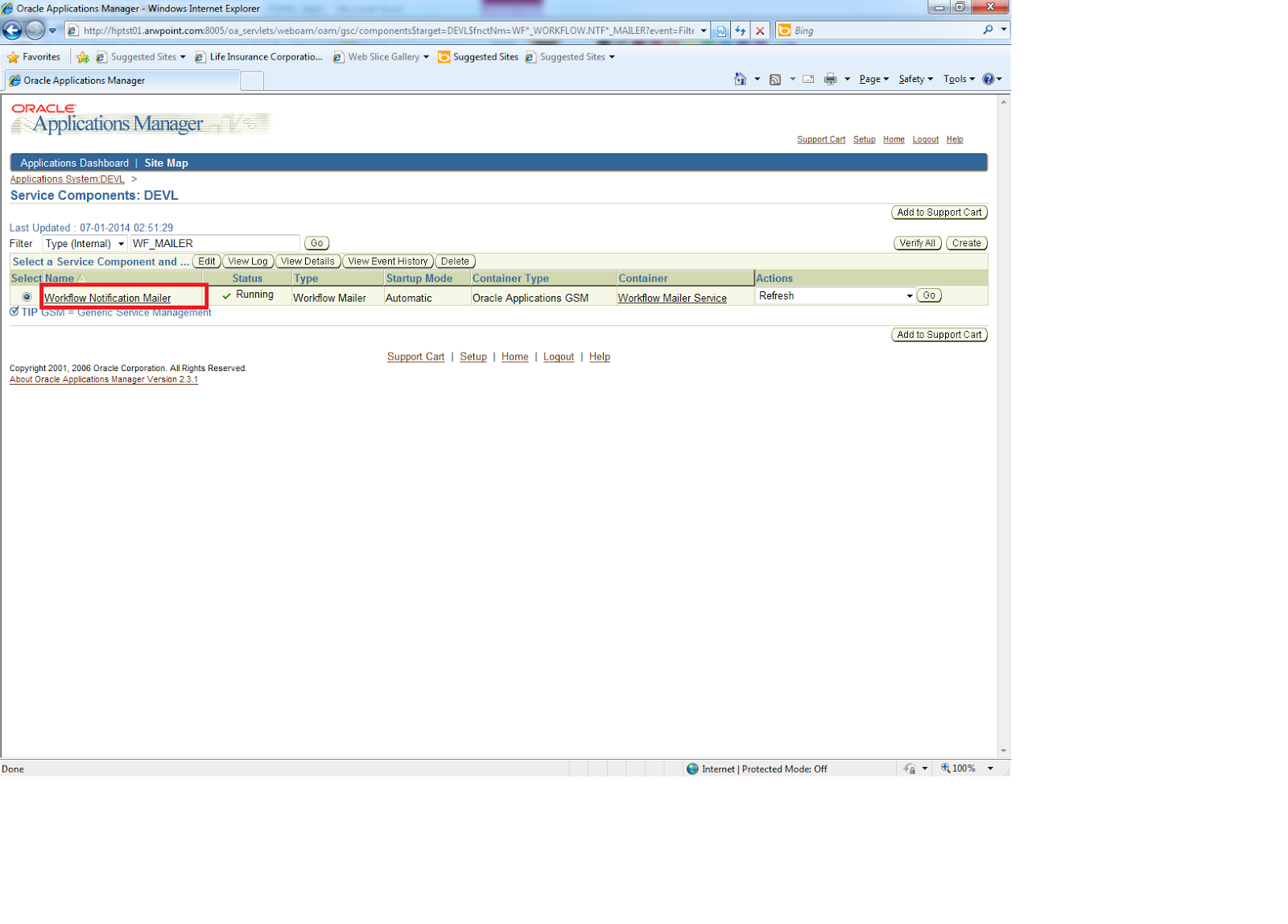Open the Safety menu
The height and width of the screenshot is (924, 1288).
tap(915, 79)
